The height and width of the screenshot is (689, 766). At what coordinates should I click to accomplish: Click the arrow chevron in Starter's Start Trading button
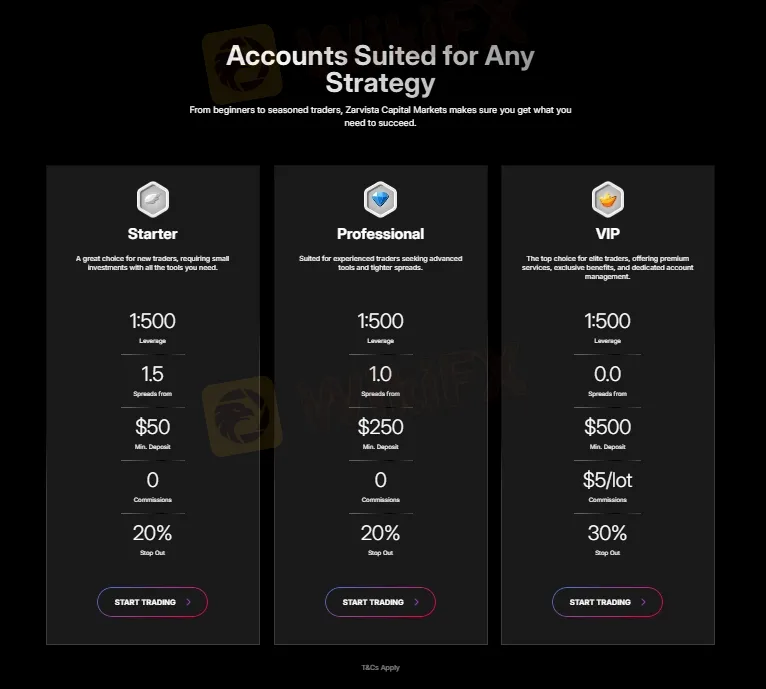click(x=189, y=602)
